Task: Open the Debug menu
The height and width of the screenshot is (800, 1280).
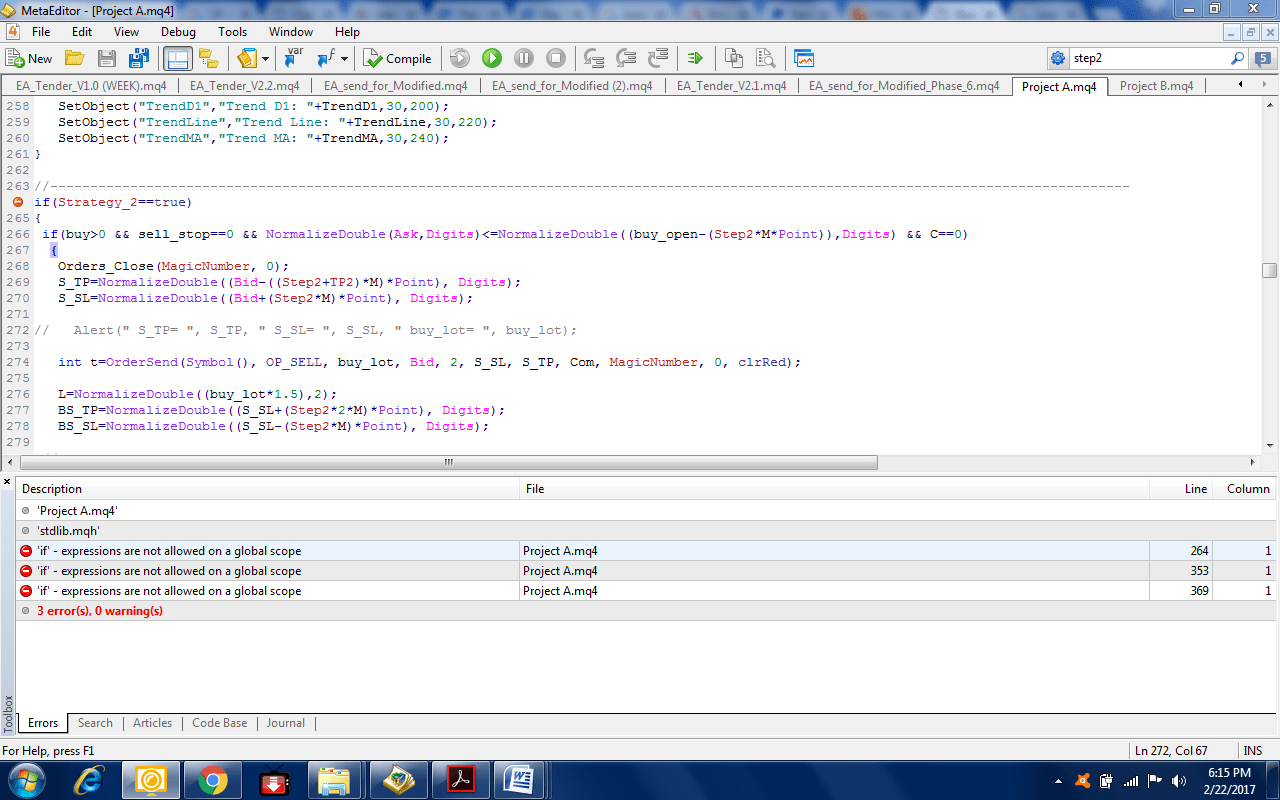Action: (x=177, y=31)
